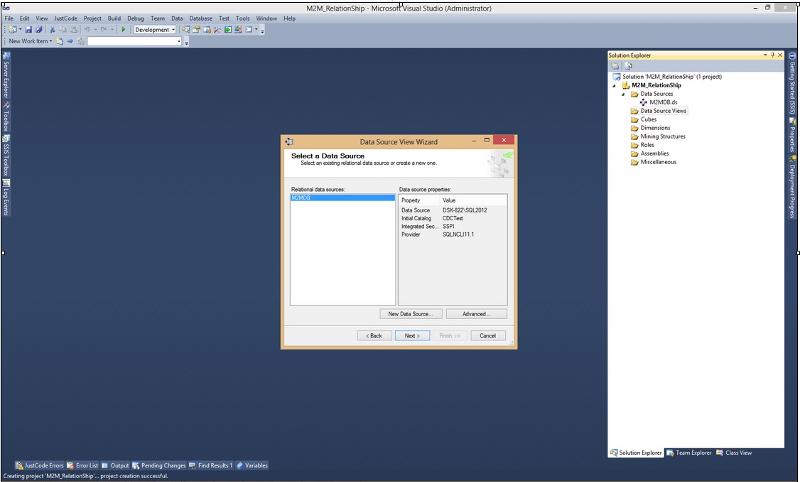This screenshot has height=482, width=800.
Task: Open the Server Explorer side tab
Action: coord(6,75)
